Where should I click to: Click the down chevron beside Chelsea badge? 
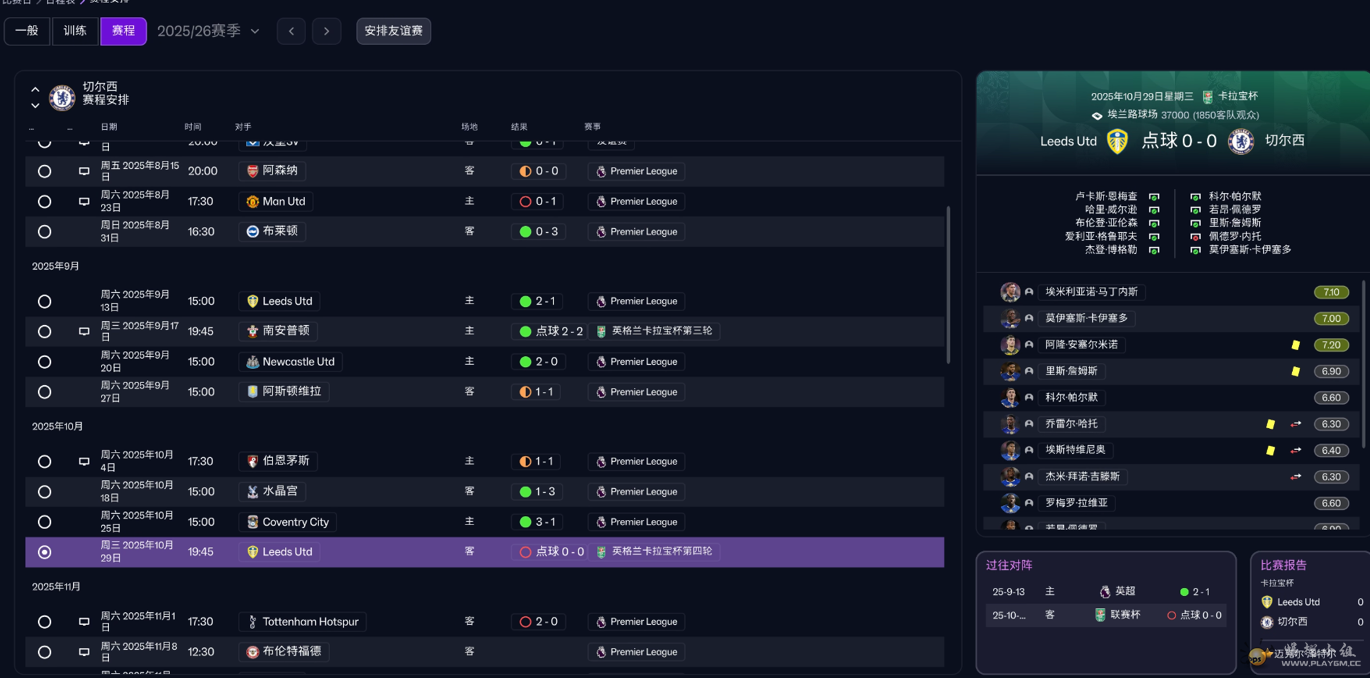35,105
